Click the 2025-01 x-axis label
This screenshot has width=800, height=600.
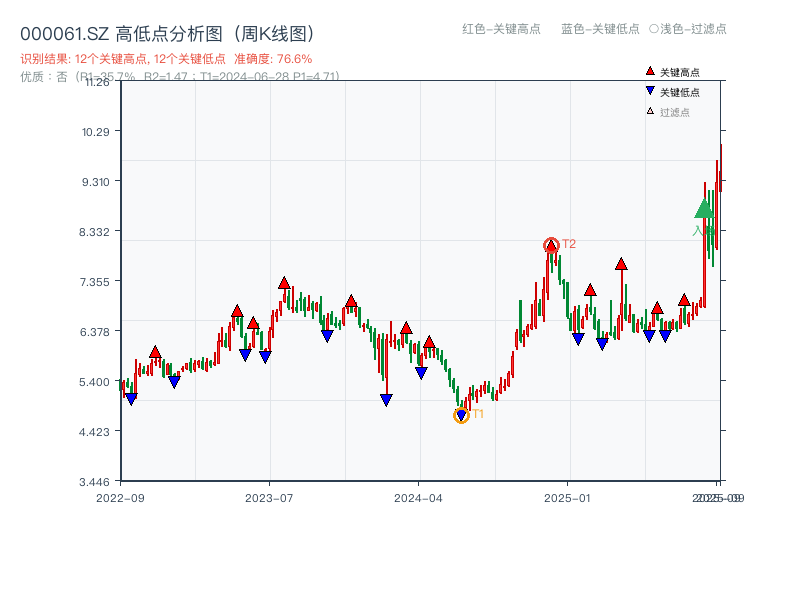[567, 498]
